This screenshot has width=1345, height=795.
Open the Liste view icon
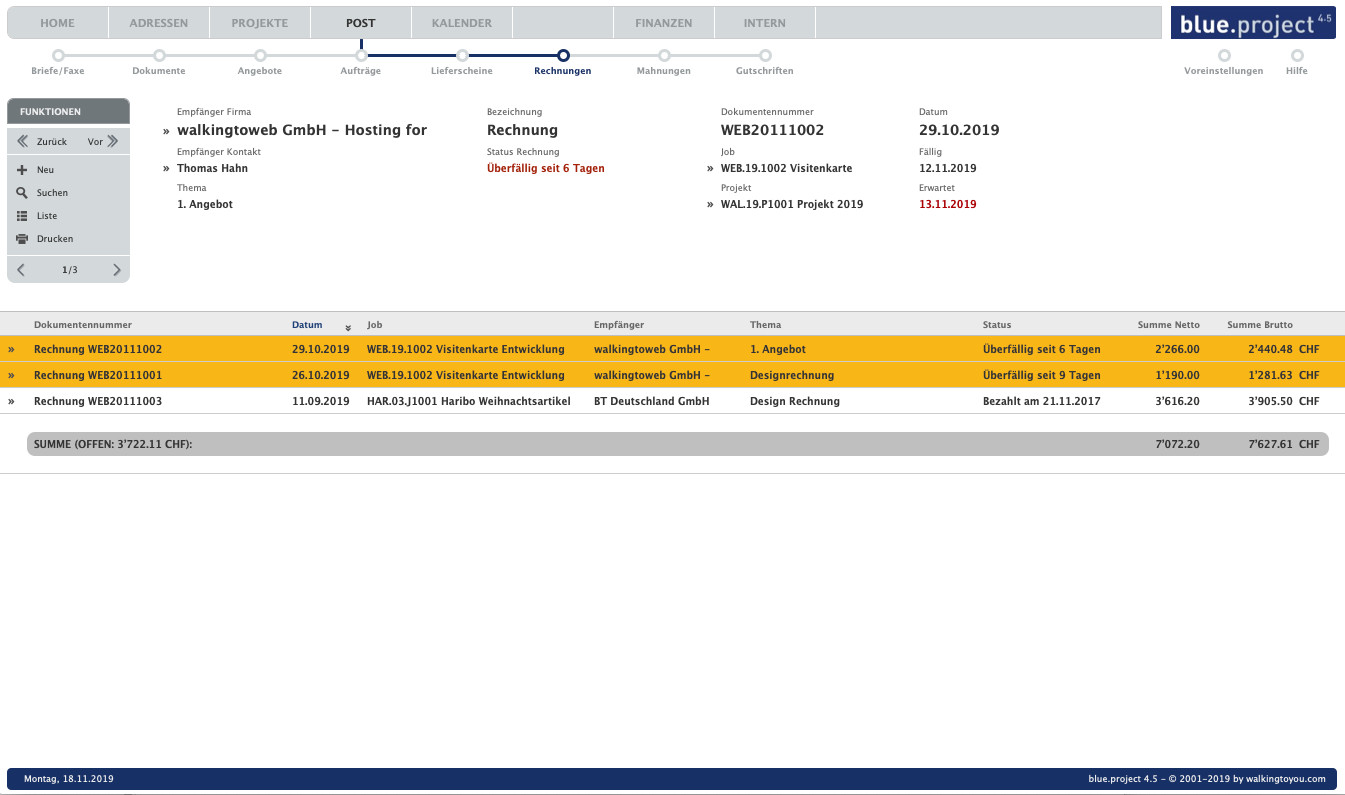click(x=22, y=216)
